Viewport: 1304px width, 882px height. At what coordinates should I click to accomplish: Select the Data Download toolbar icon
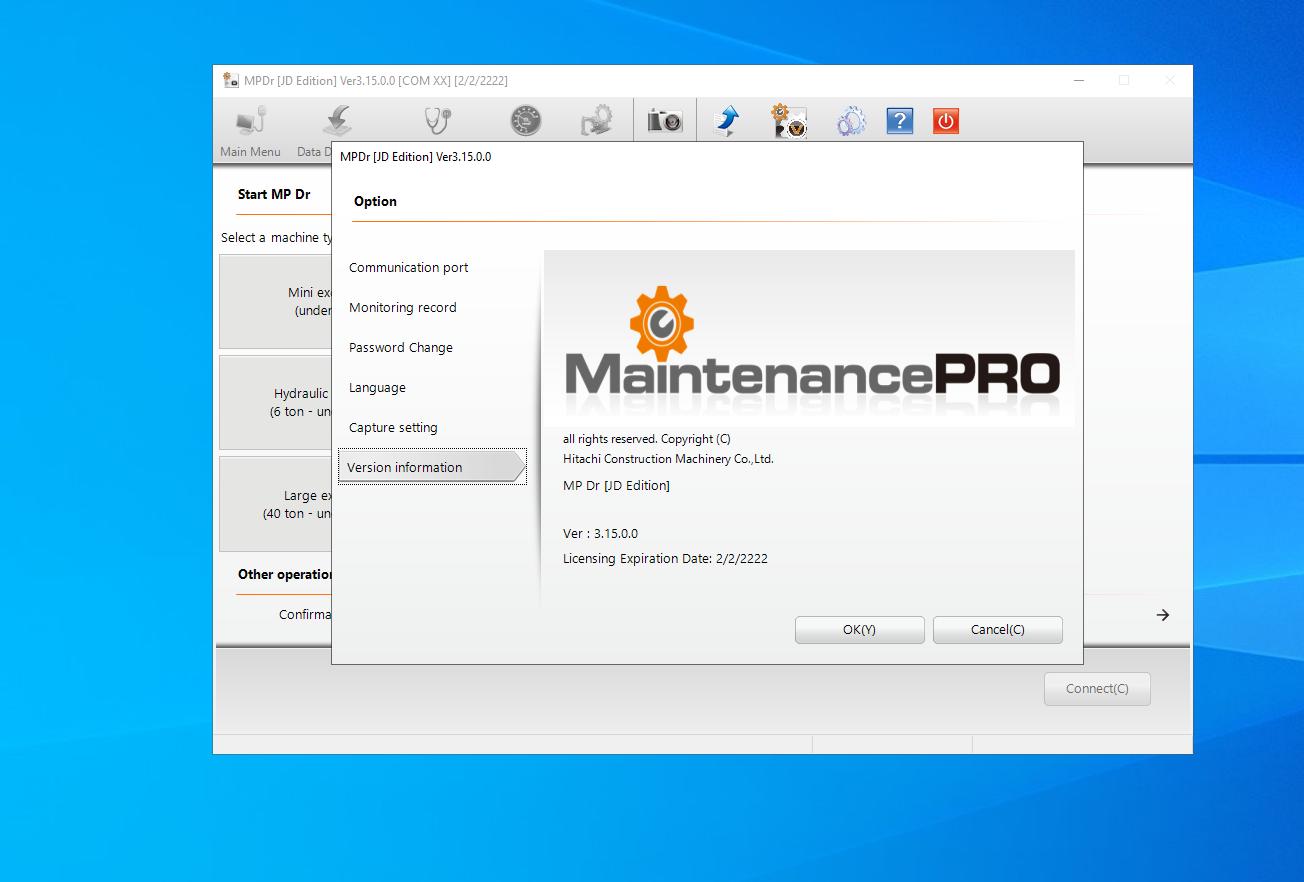pyautogui.click(x=336, y=119)
